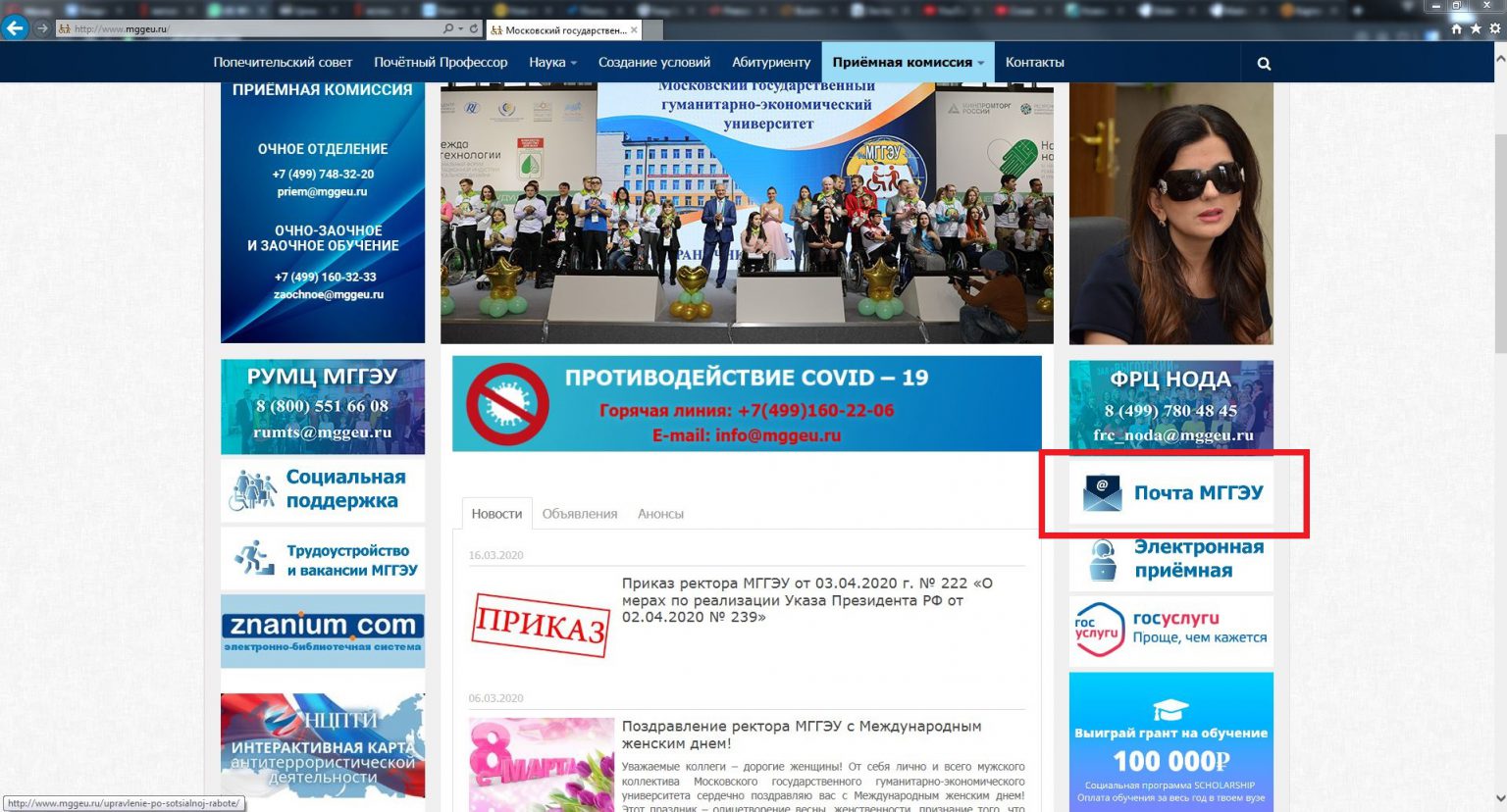Click the browser back arrow button

click(15, 28)
